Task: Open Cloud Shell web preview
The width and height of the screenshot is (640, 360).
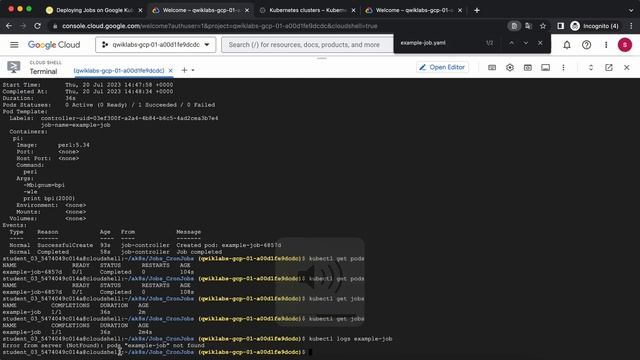Action: point(528,68)
